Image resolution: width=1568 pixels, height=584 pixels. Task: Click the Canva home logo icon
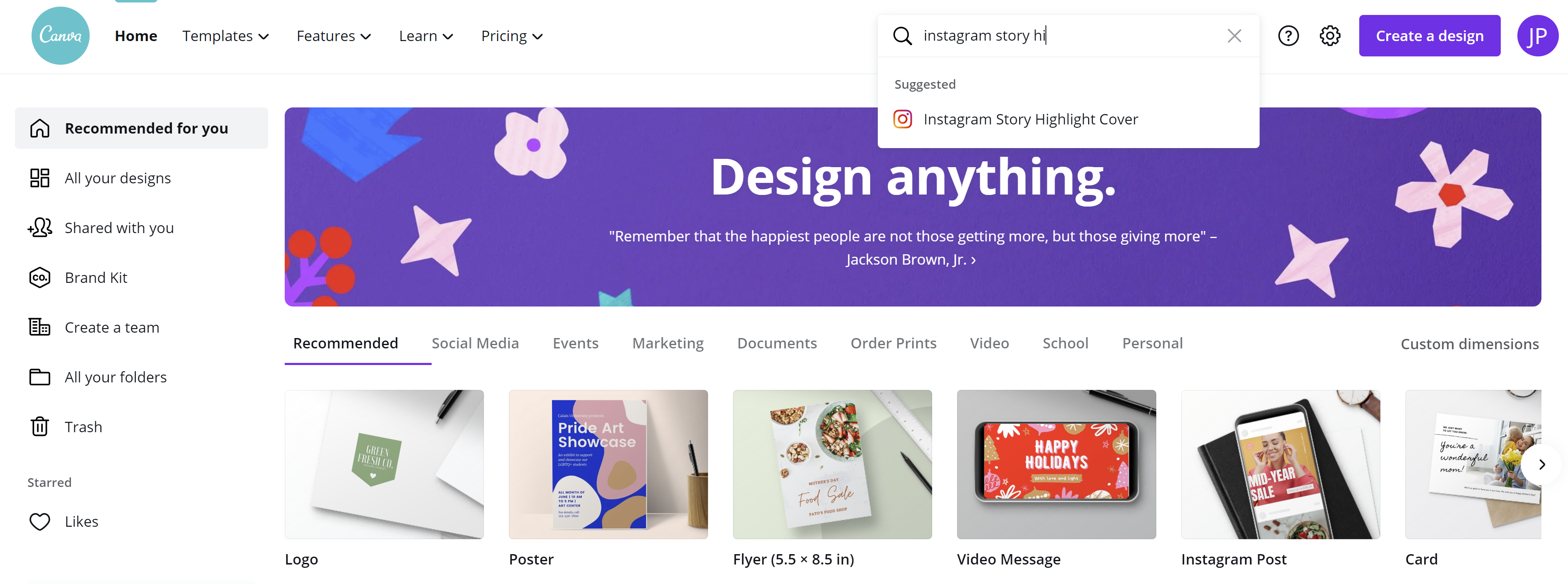click(57, 35)
